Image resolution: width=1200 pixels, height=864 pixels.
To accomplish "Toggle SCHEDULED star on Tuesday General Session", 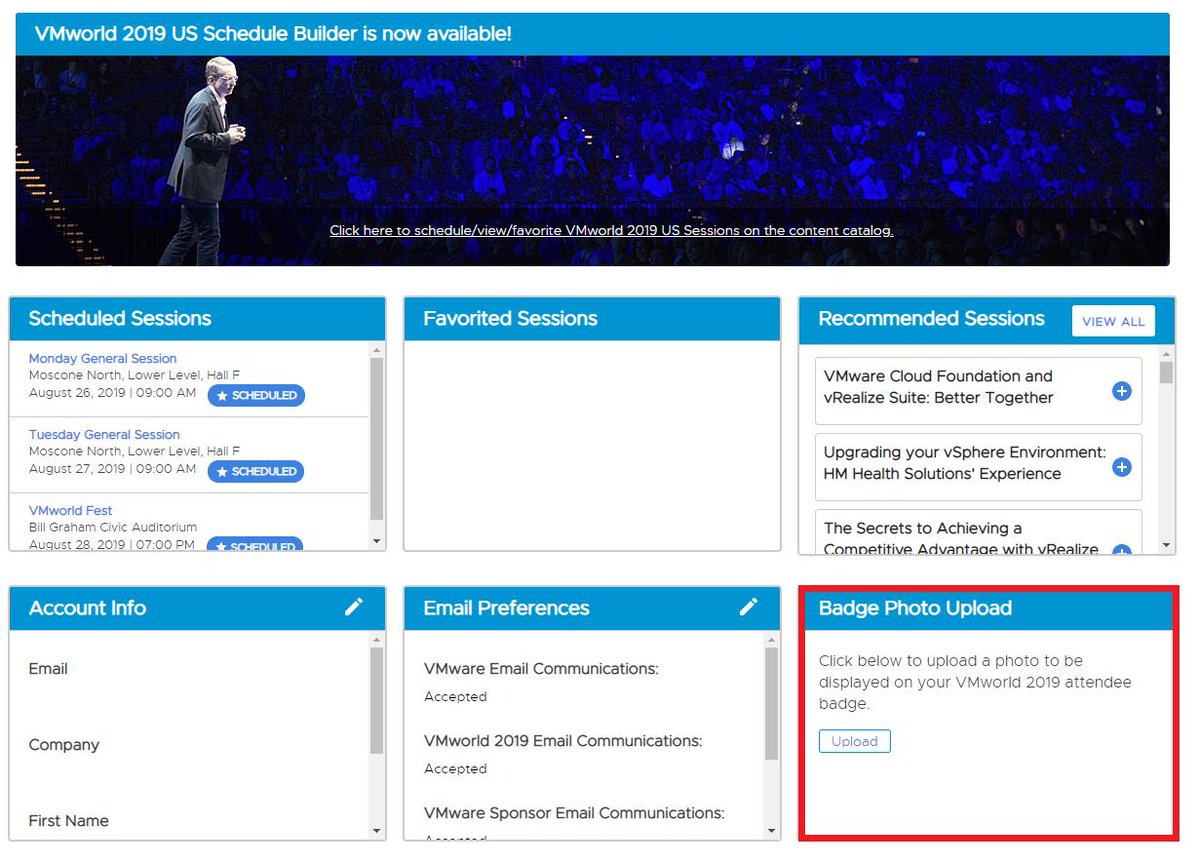I will (x=256, y=471).
